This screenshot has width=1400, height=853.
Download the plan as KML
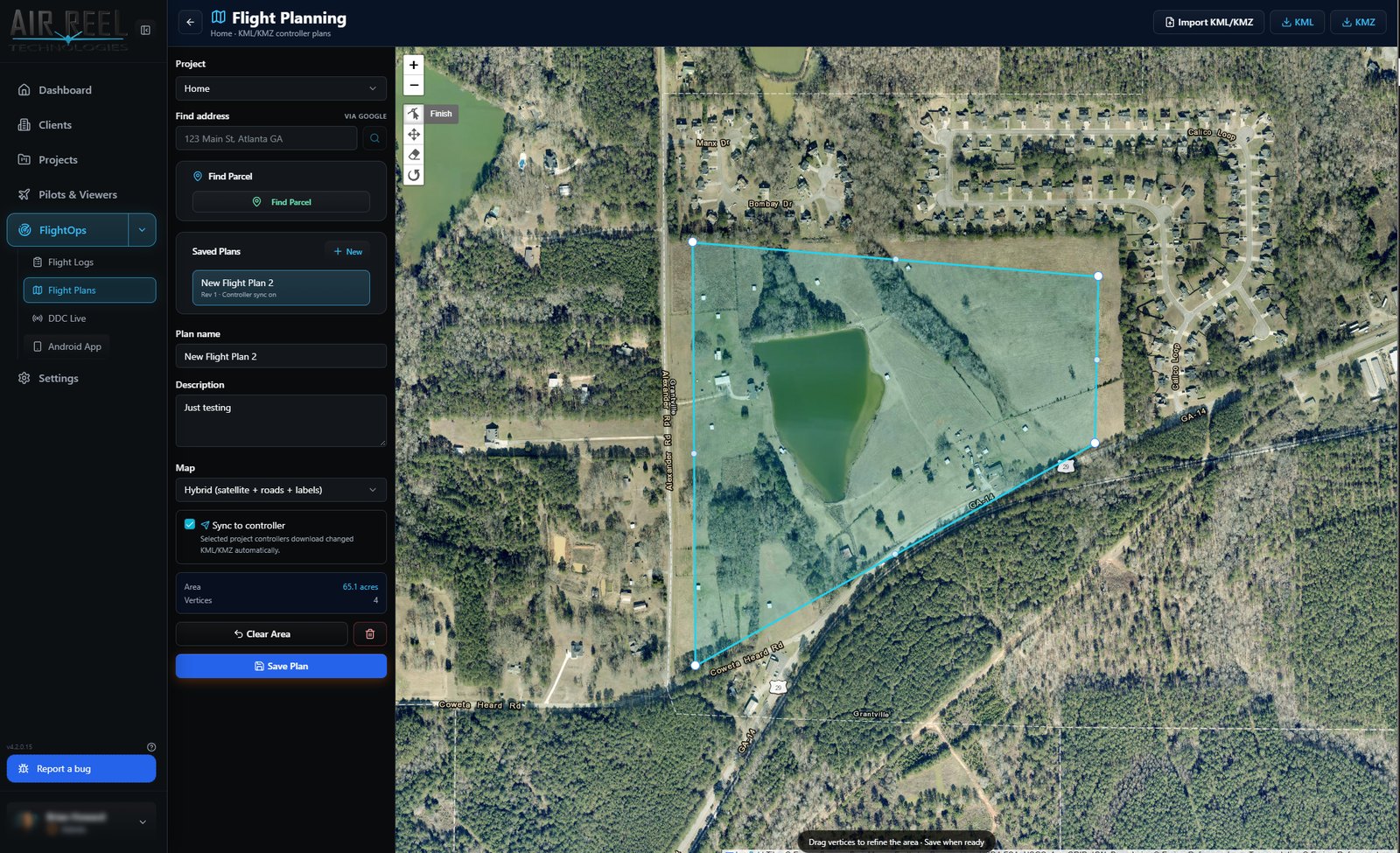coord(1298,22)
